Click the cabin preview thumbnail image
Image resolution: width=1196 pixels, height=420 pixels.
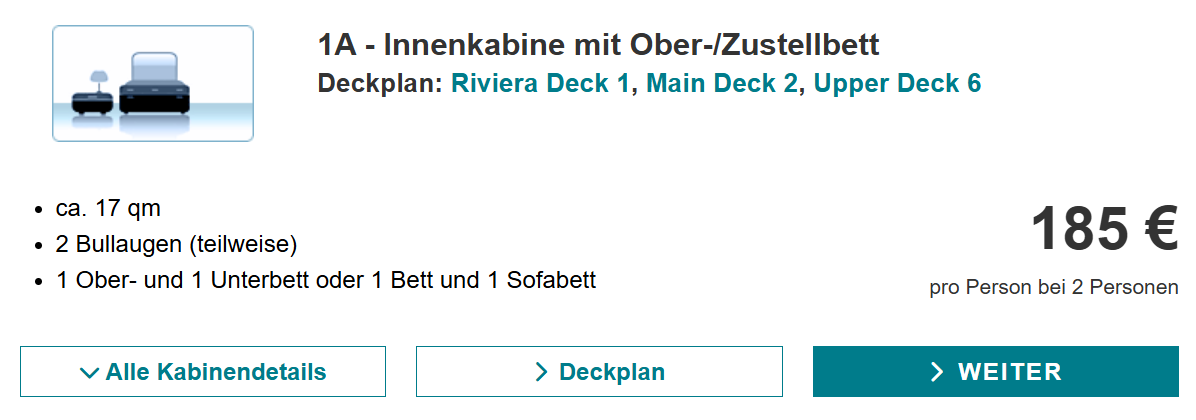153,84
